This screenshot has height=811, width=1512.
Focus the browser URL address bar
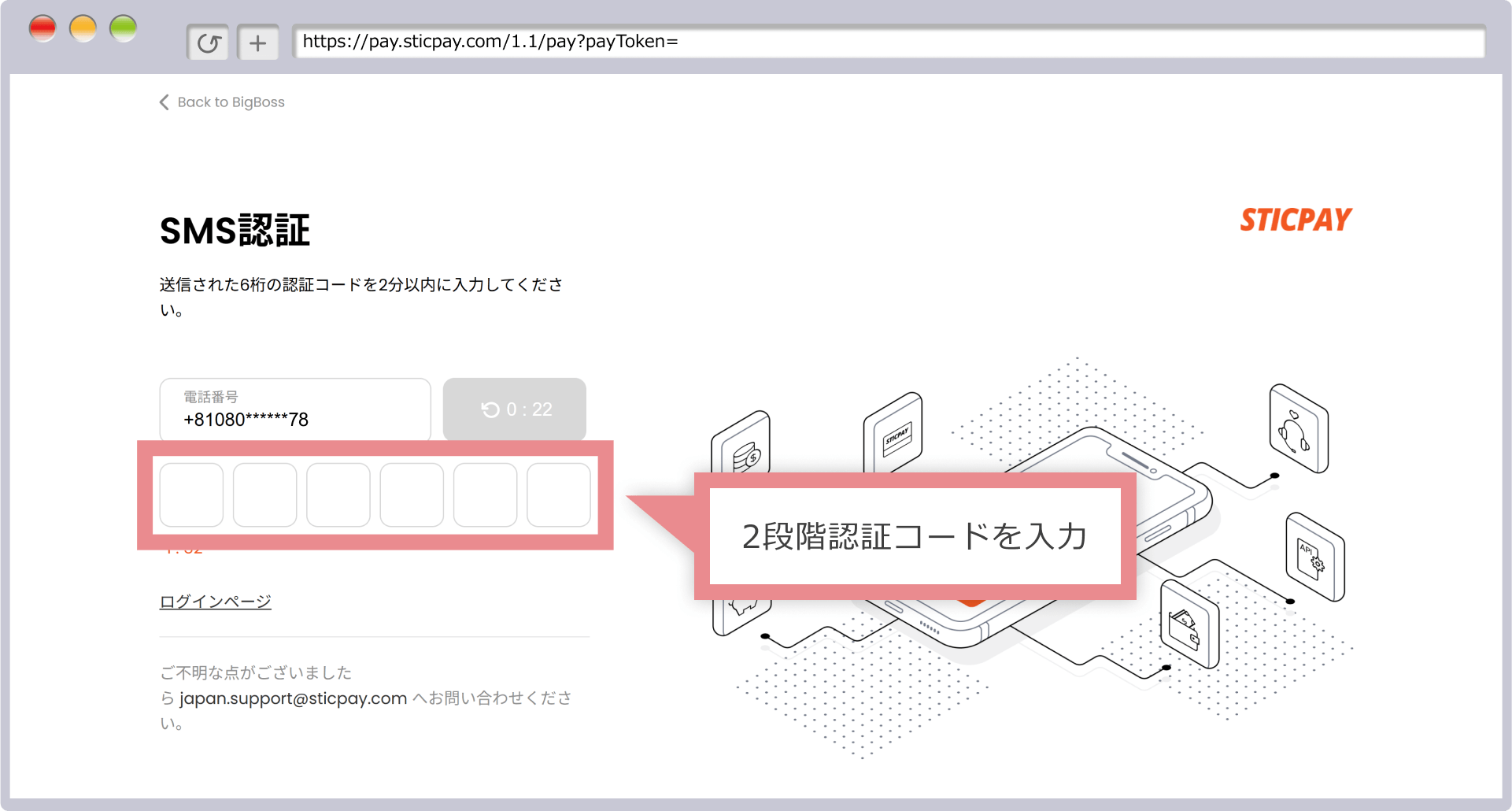[888, 42]
